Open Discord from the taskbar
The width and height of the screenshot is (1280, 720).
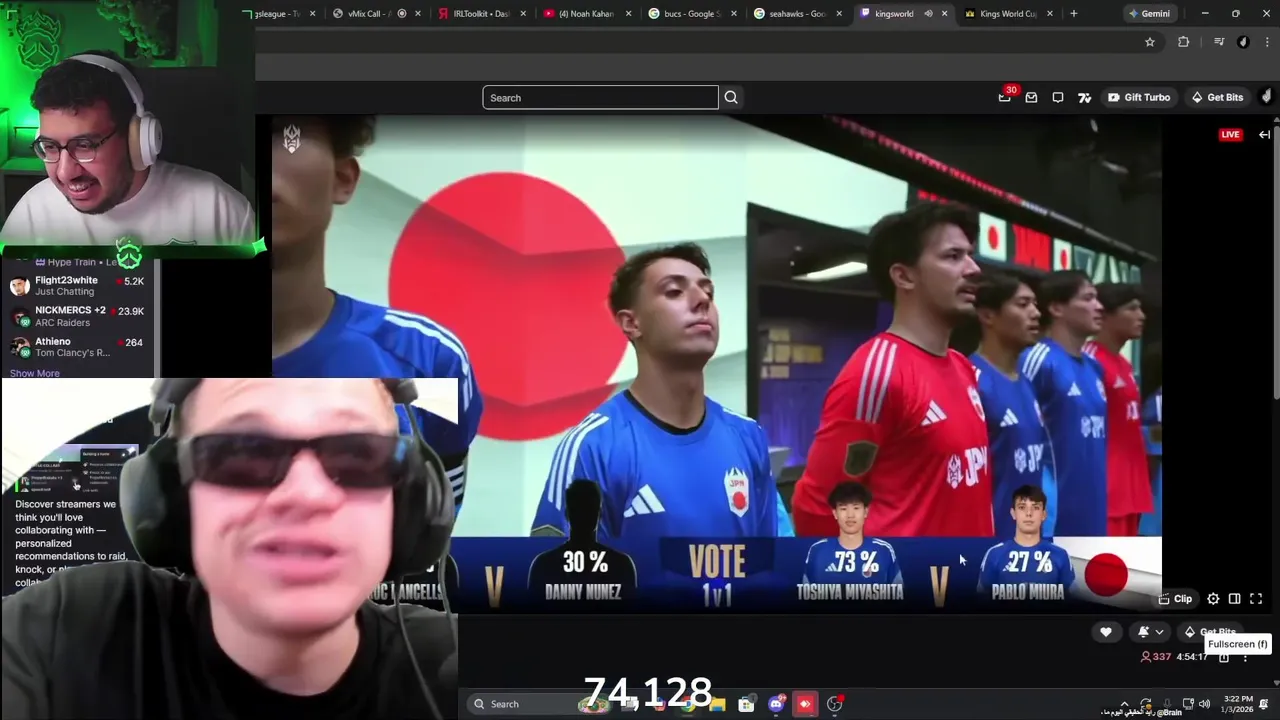click(776, 704)
